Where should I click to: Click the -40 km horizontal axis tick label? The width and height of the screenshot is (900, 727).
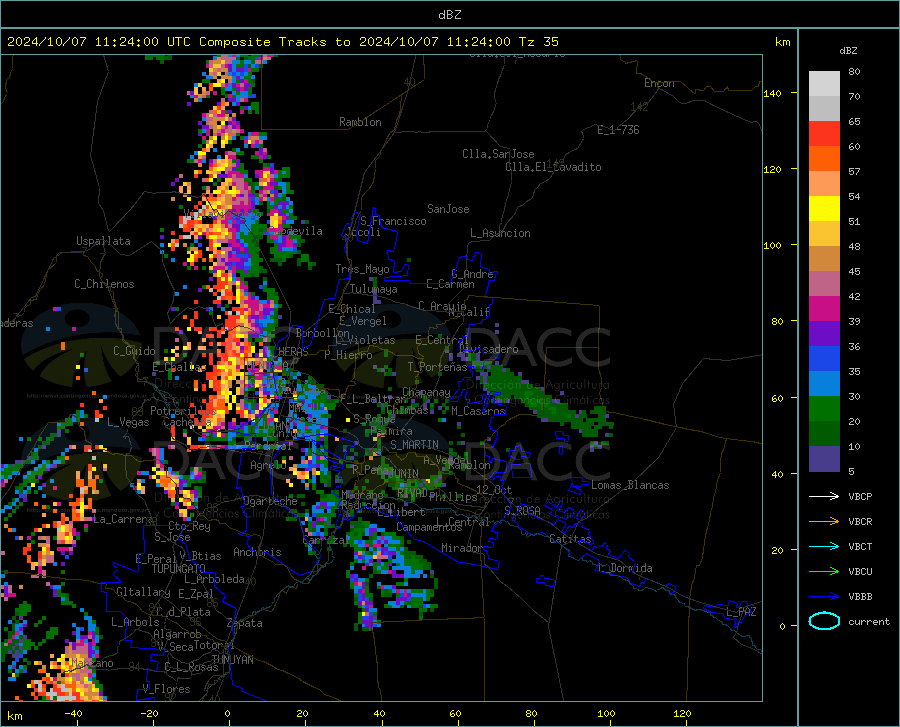73,714
